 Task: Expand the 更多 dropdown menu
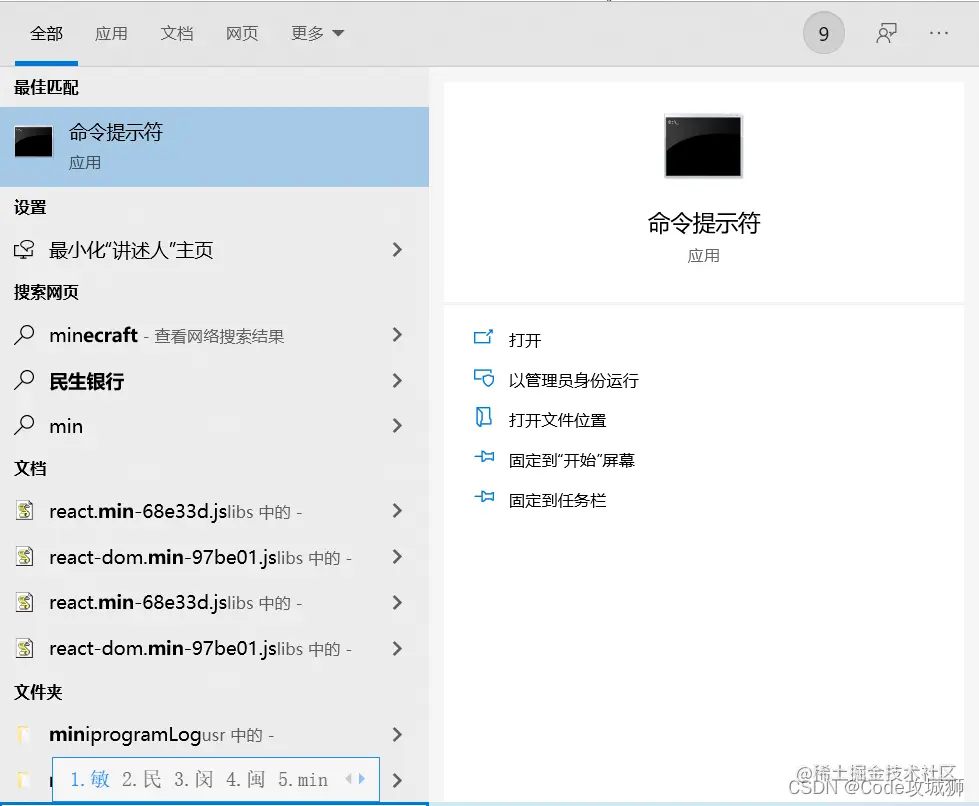point(317,33)
